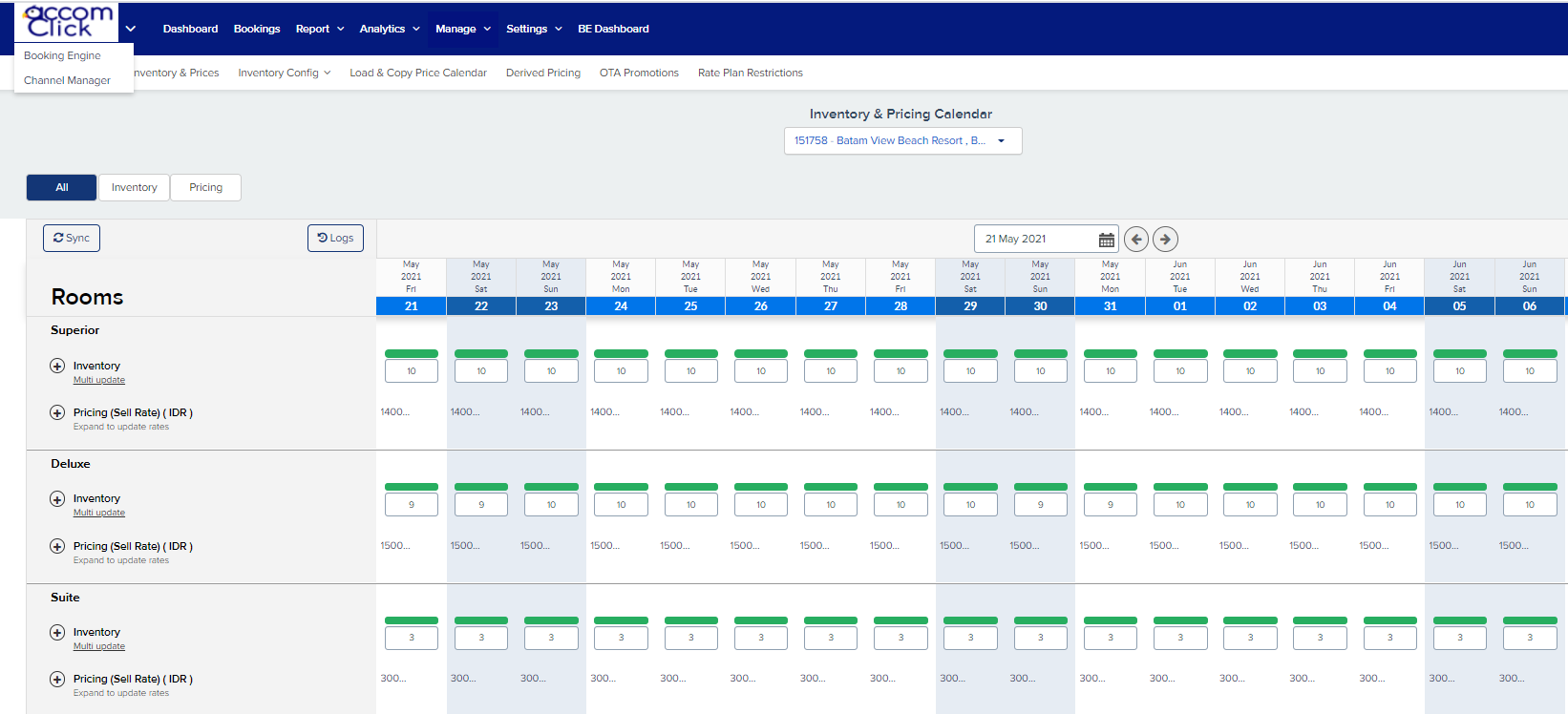This screenshot has width=1568, height=714.
Task: Click Deluxe inventory field for May 22
Action: pos(481,504)
